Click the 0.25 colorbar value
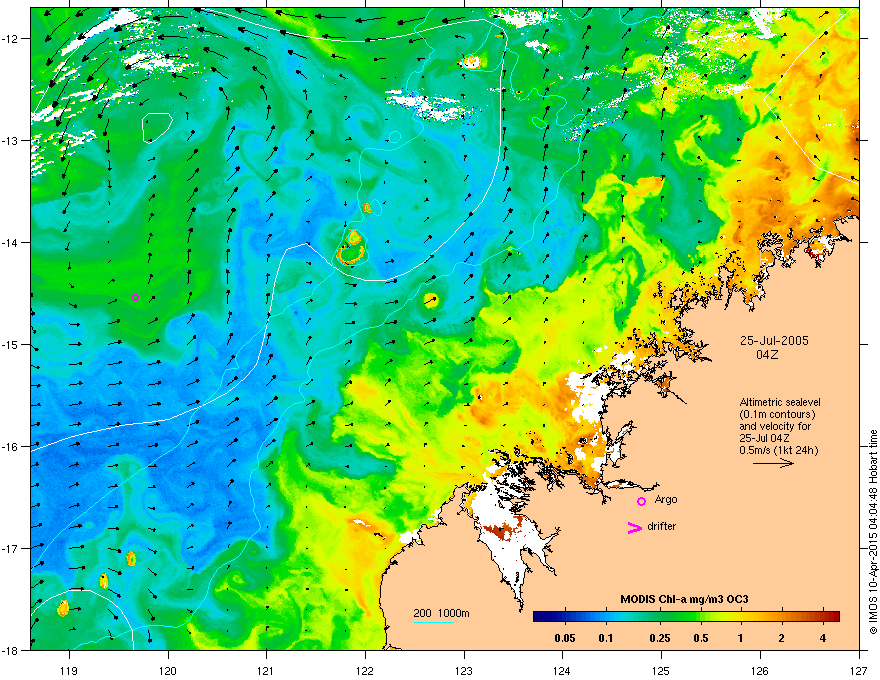The image size is (880, 680). point(659,638)
